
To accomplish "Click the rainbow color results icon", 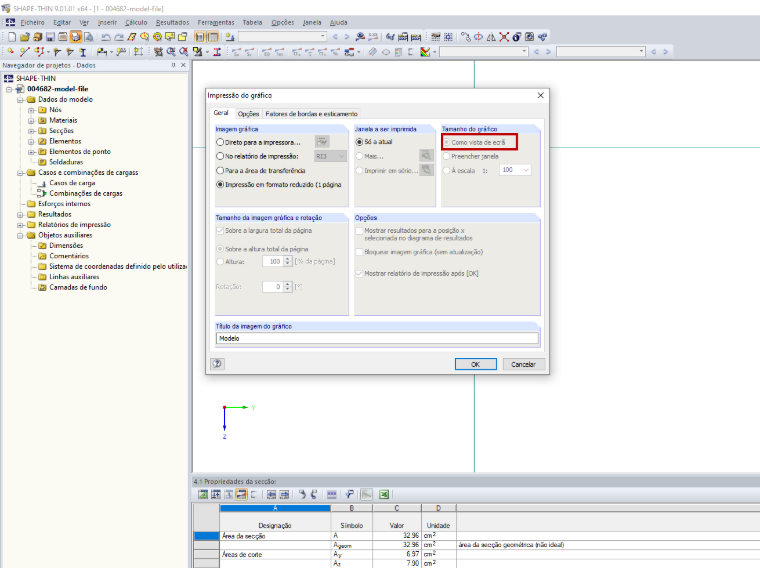I will point(426,52).
